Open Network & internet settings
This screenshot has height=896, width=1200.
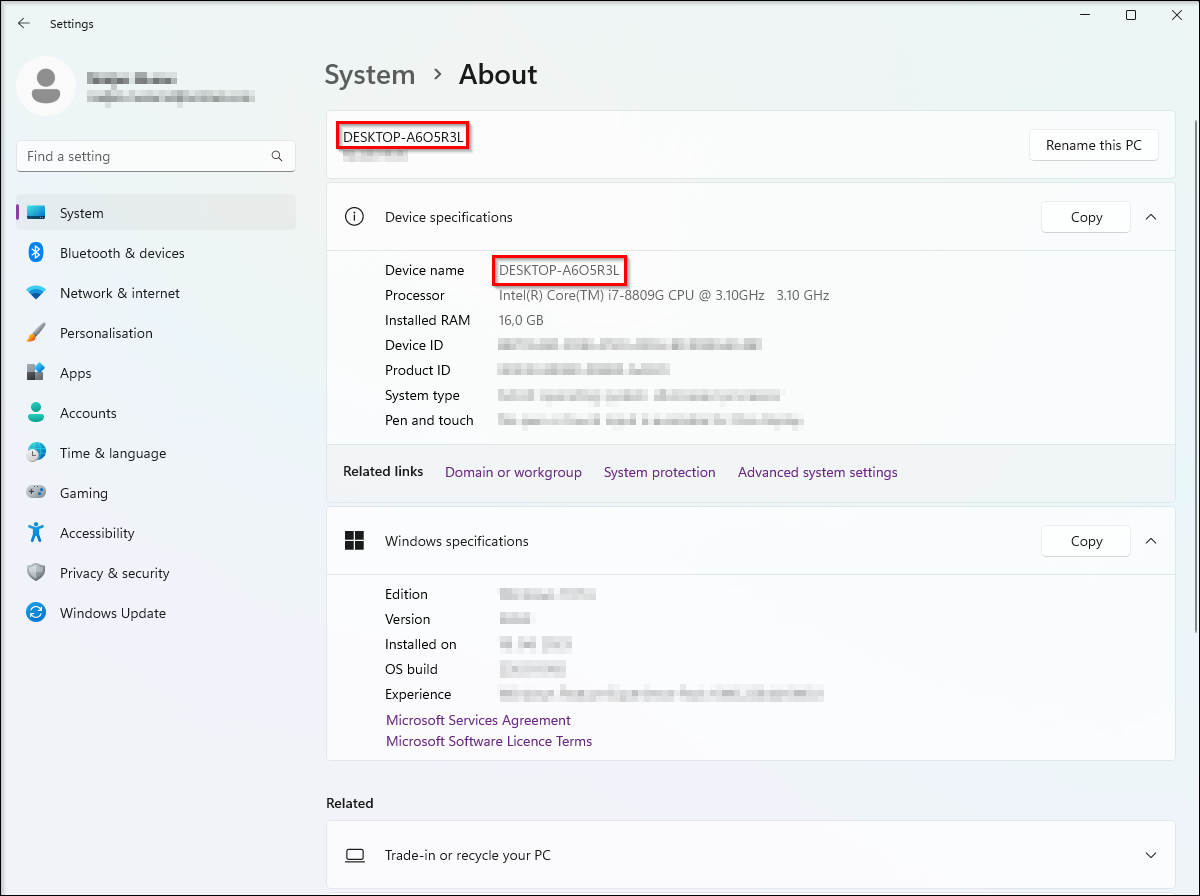[x=119, y=293]
